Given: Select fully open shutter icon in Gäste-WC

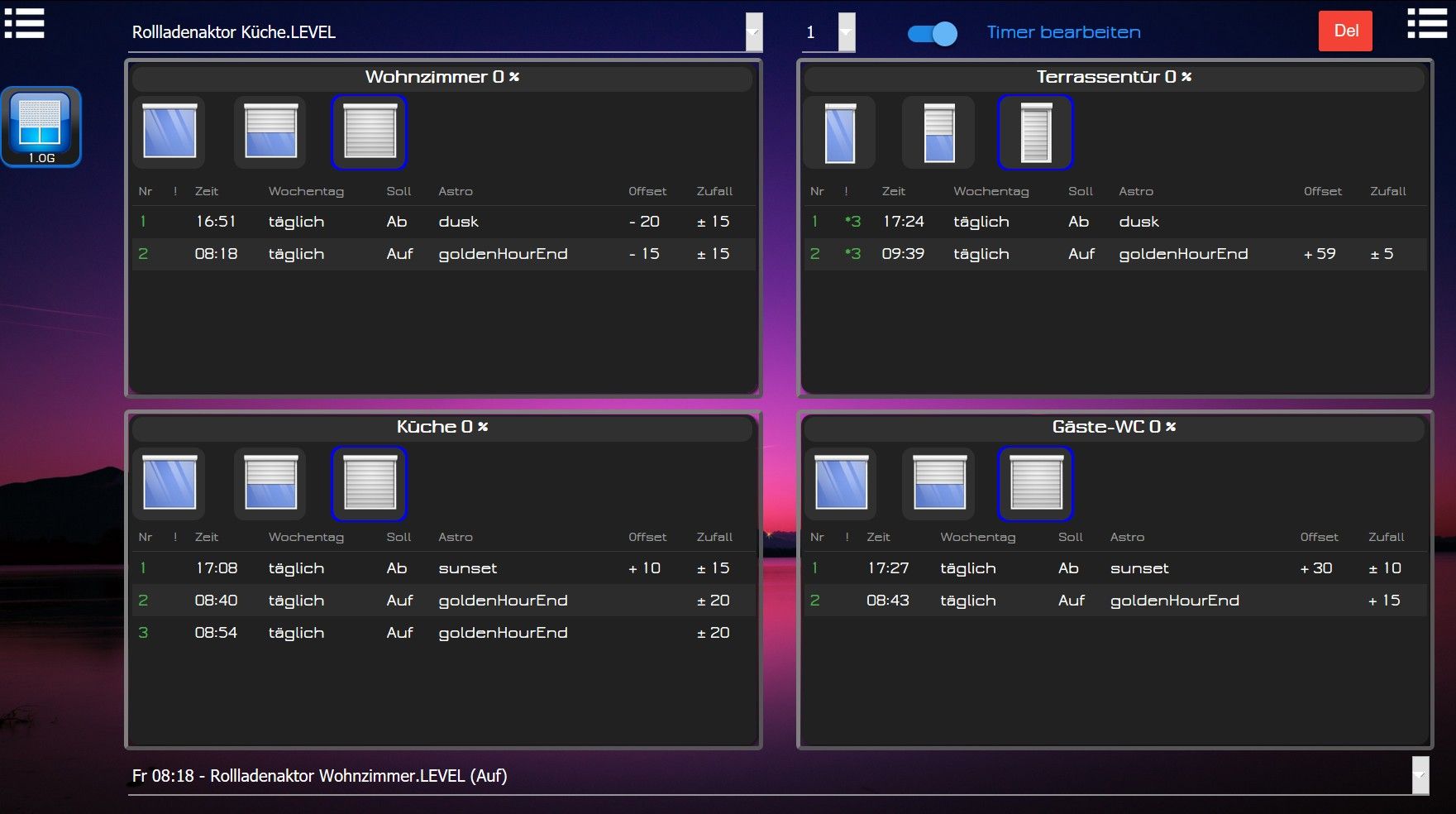Looking at the screenshot, I should tap(841, 483).
